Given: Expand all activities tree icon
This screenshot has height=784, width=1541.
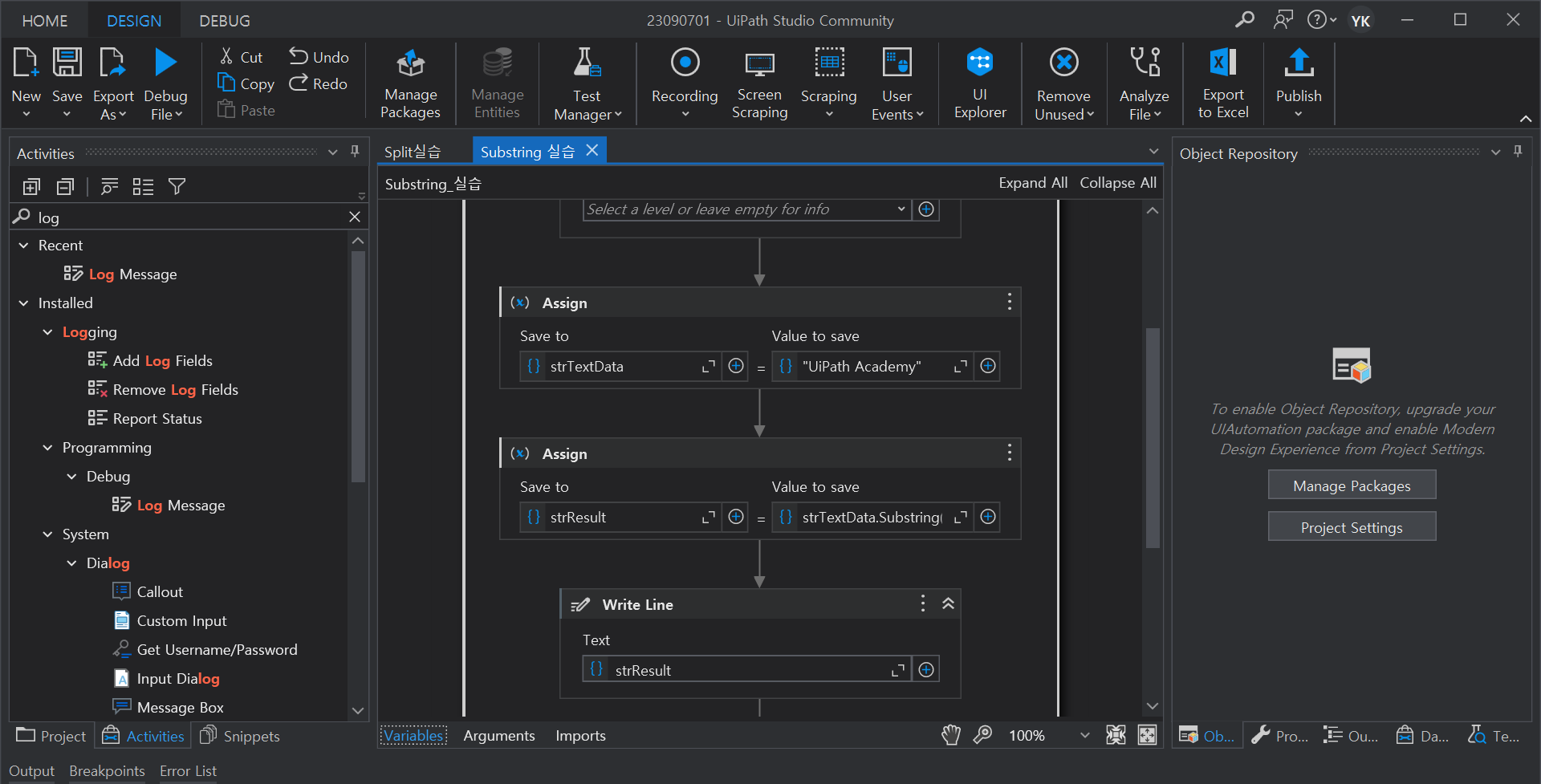Looking at the screenshot, I should pos(31,187).
